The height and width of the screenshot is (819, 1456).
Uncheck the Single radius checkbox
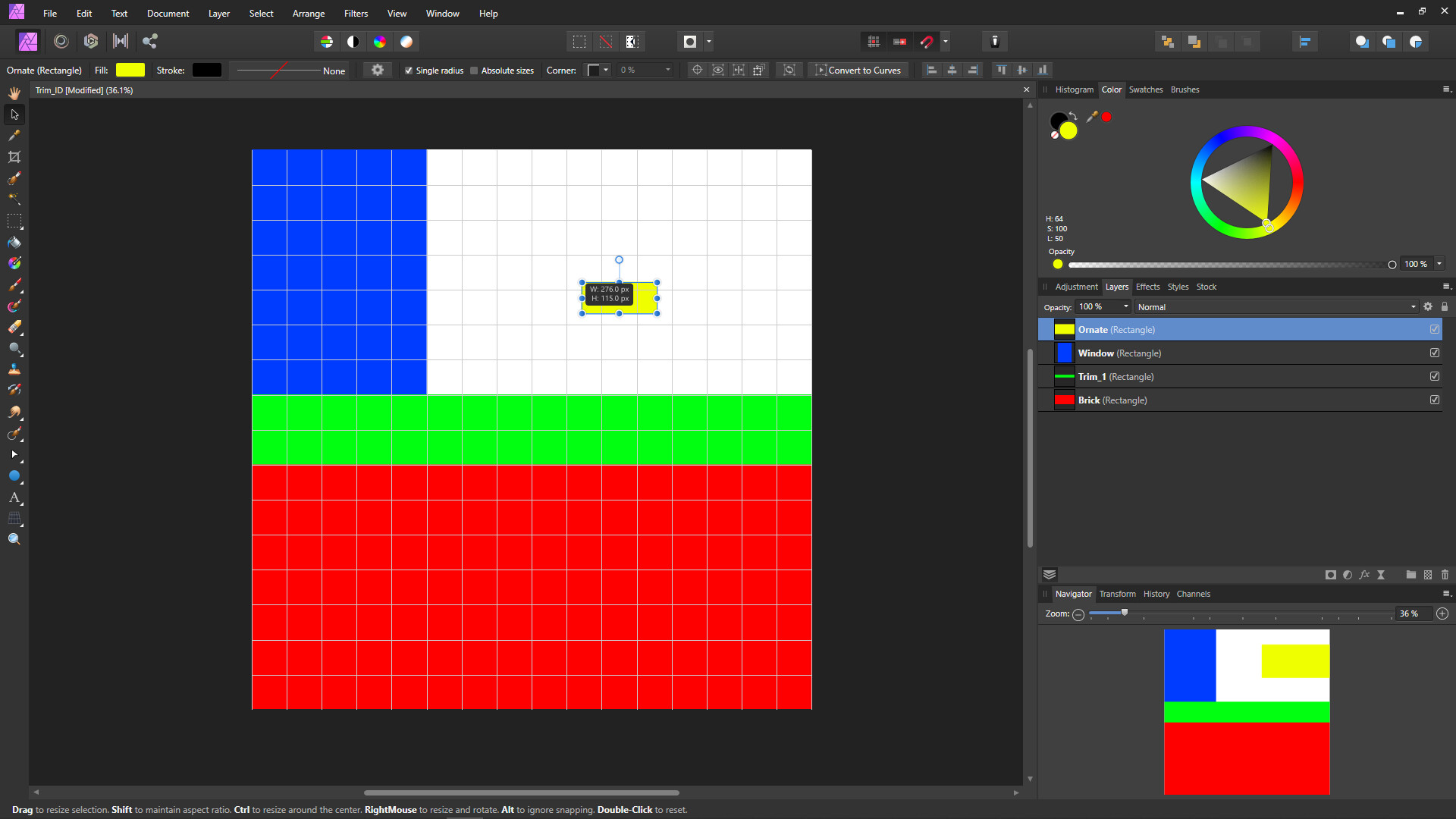tap(409, 70)
